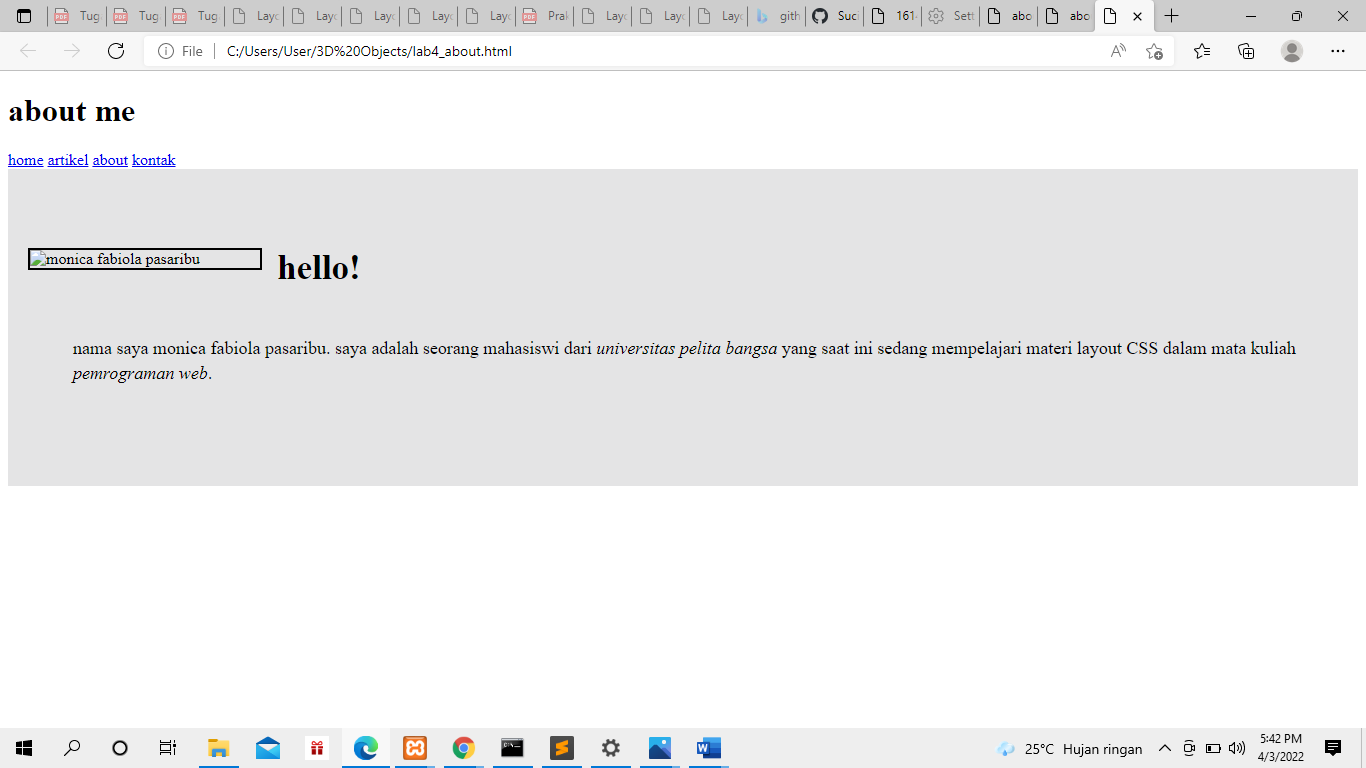Follow the kontak link on the page
The height and width of the screenshot is (768, 1366).
(154, 160)
